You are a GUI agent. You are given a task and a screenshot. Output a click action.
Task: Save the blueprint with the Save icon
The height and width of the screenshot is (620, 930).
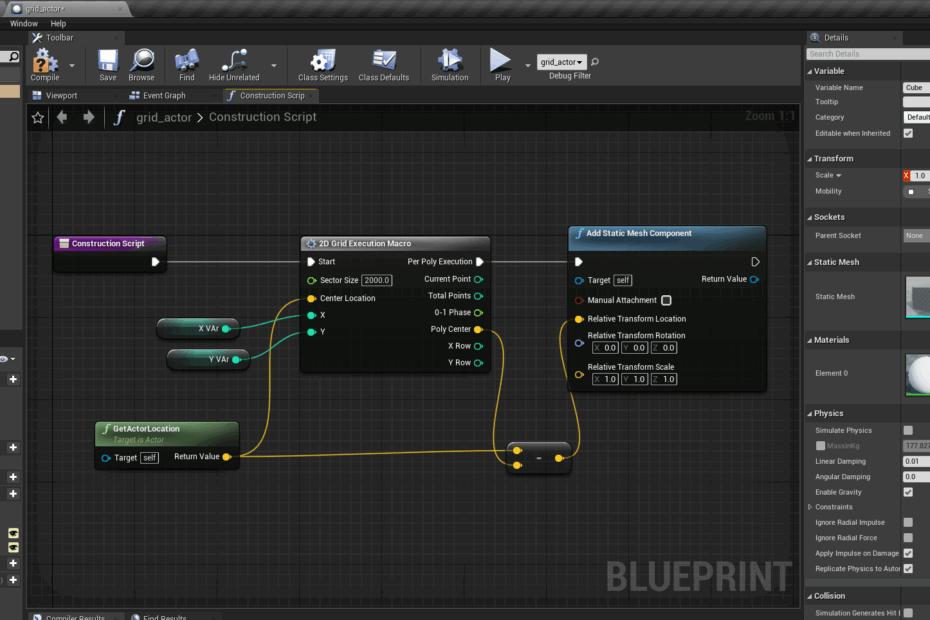pyautogui.click(x=107, y=65)
